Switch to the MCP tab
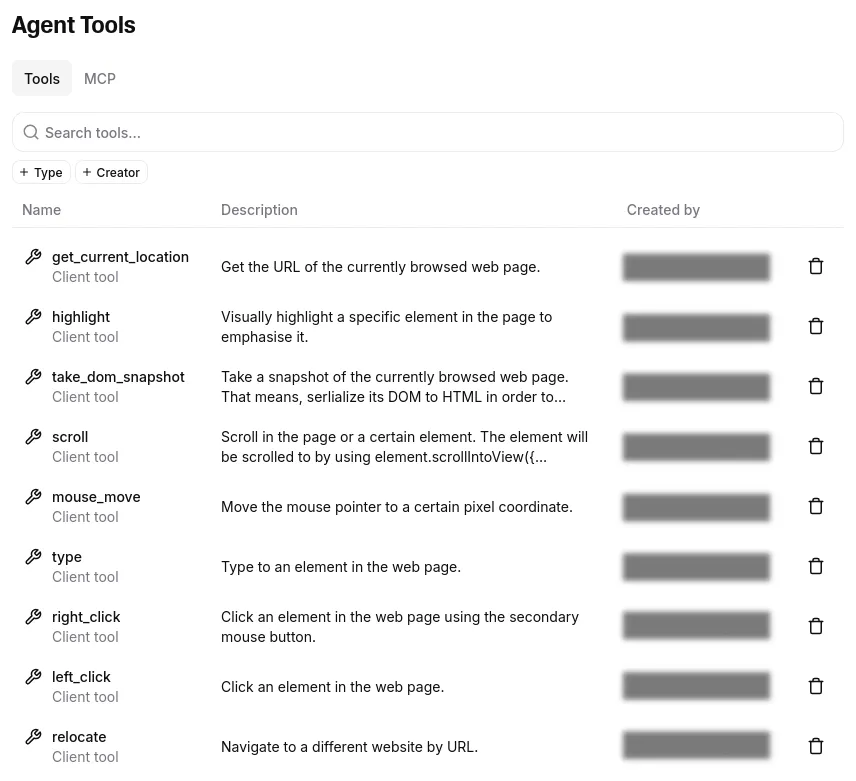This screenshot has height=781, width=856. [x=99, y=78]
